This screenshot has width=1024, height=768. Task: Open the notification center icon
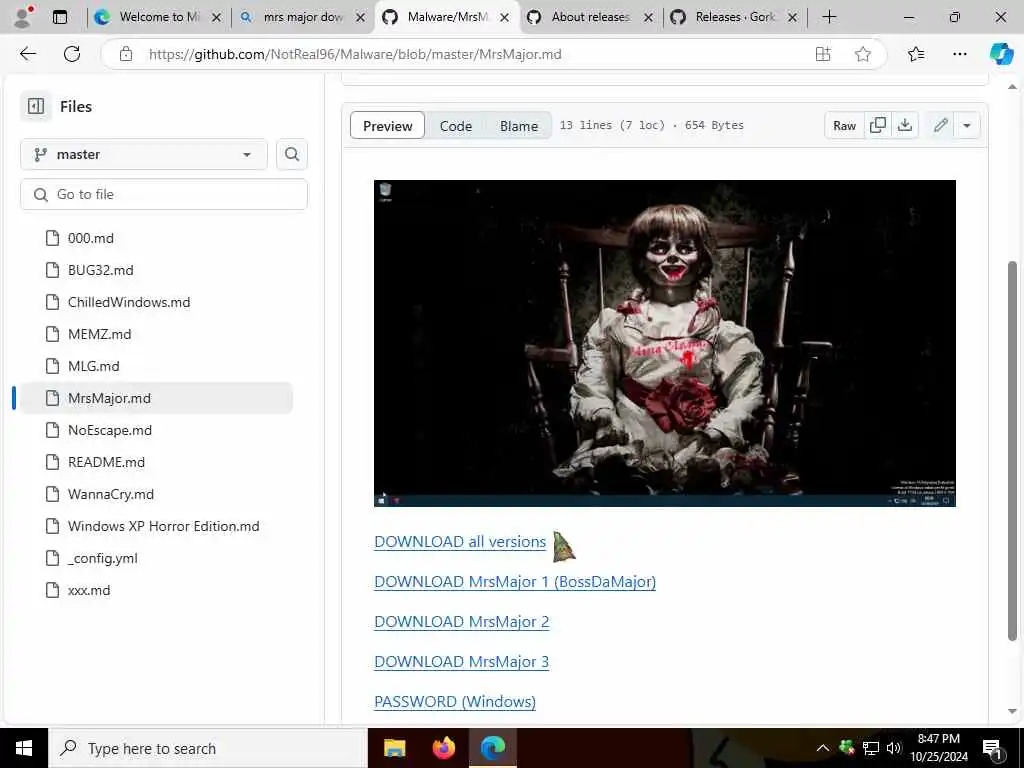(992, 749)
